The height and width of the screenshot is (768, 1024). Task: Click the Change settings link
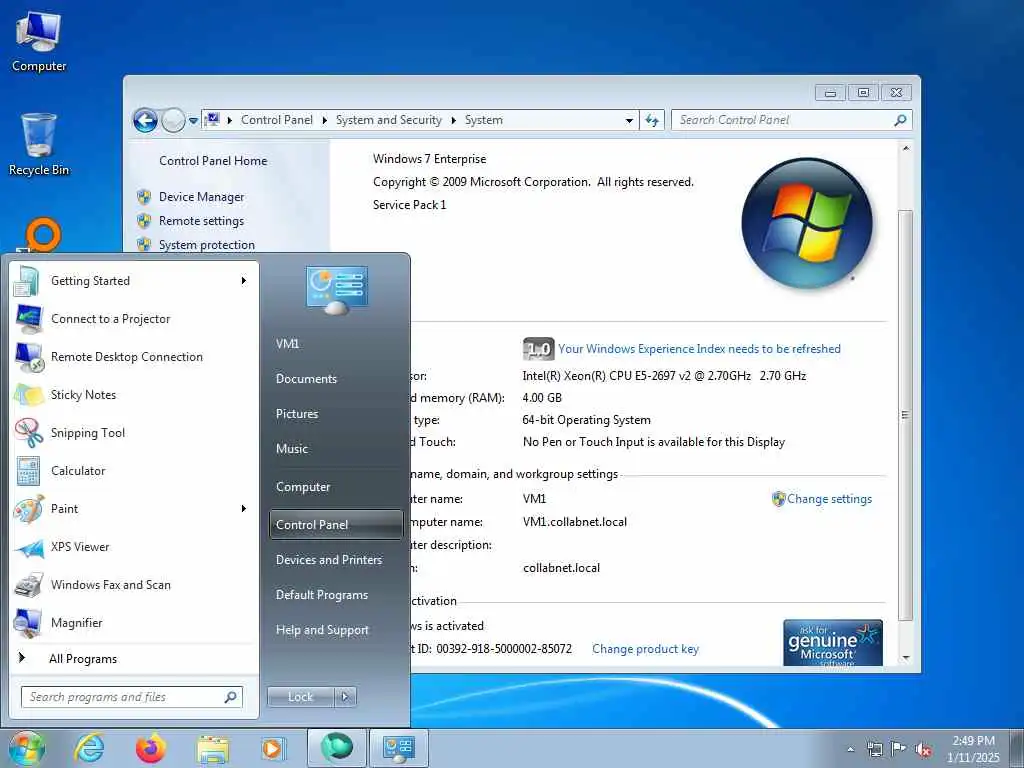829,499
